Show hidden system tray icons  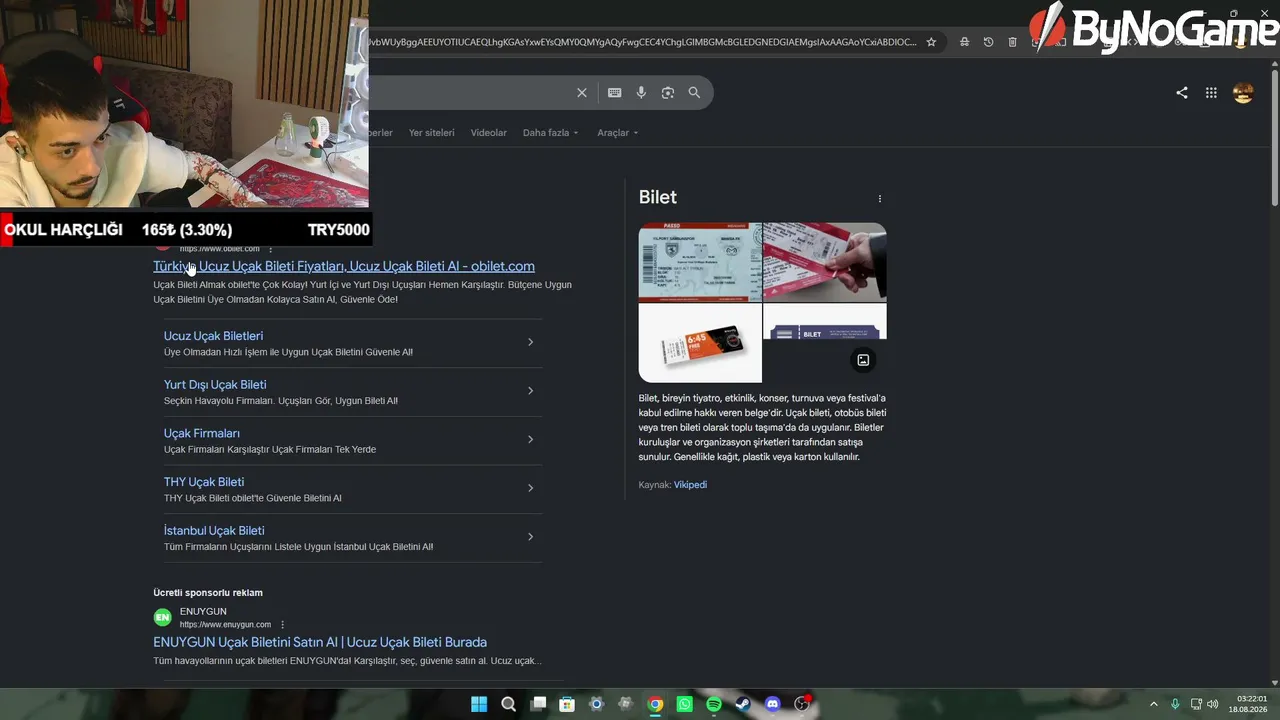1153,704
